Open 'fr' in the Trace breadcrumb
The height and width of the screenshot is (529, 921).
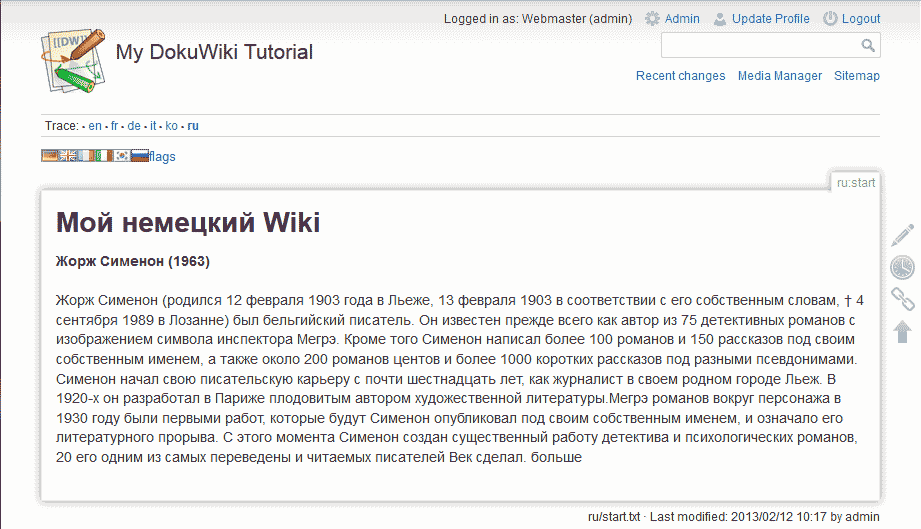pyautogui.click(x=115, y=126)
